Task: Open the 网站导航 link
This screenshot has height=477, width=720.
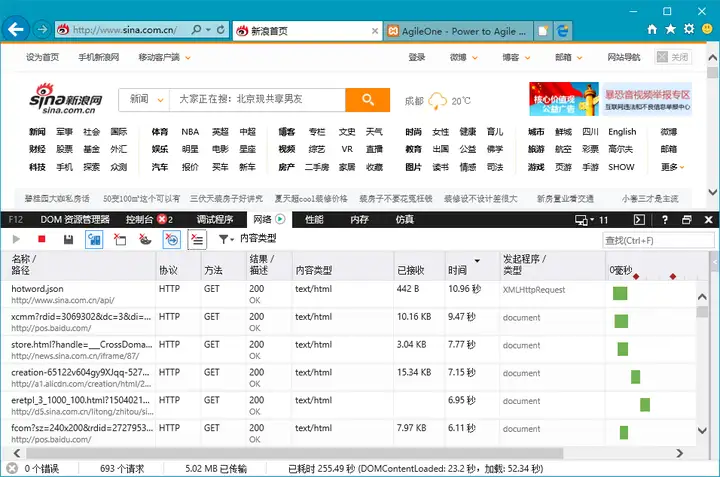Action: pos(624,57)
